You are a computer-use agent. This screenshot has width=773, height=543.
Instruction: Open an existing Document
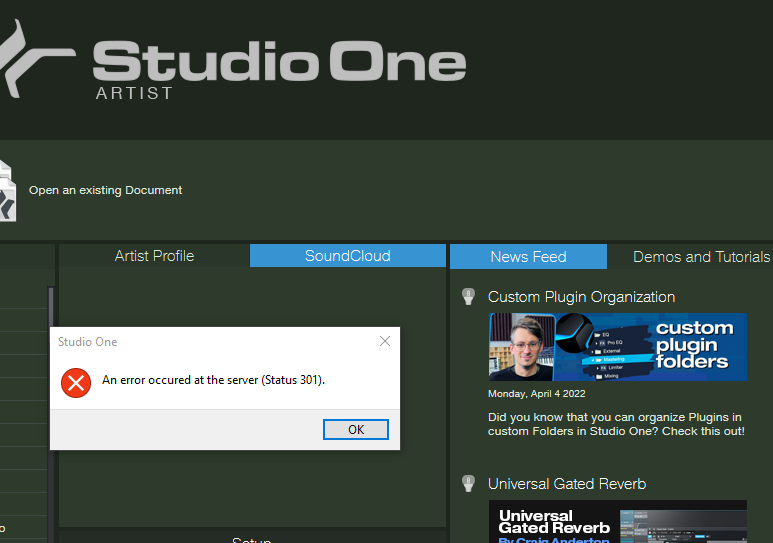coord(105,190)
